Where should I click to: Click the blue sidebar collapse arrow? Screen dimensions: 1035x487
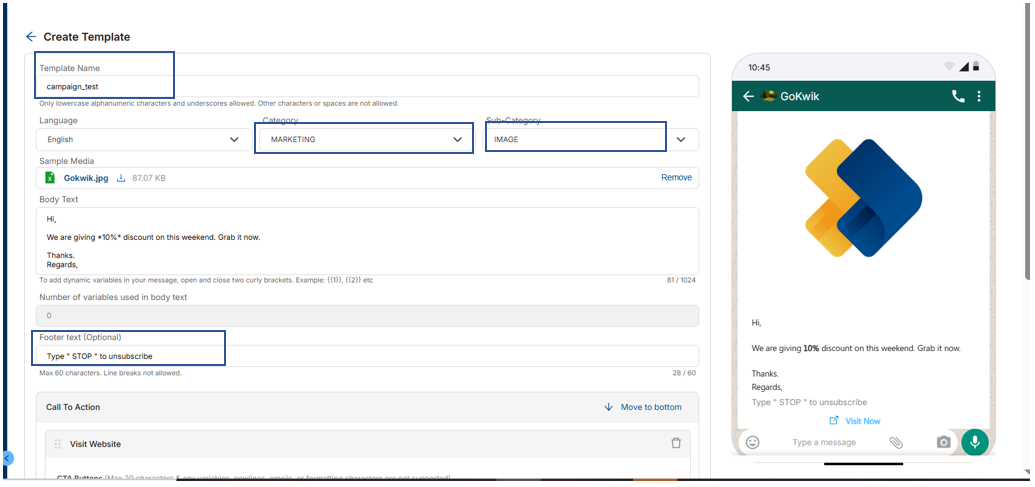tap(7, 457)
